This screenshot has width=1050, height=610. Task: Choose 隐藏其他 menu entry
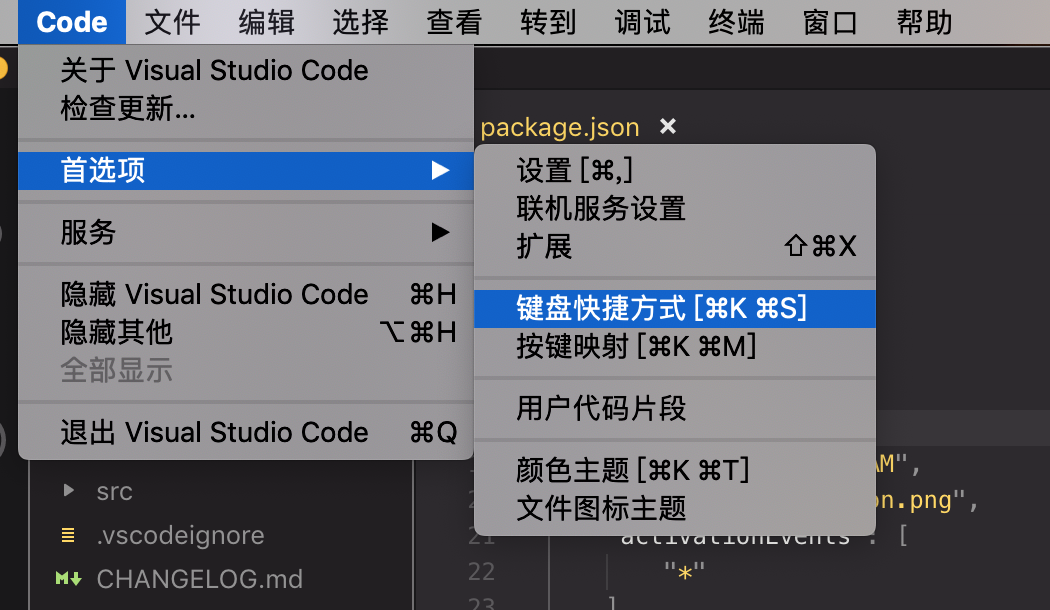246,333
